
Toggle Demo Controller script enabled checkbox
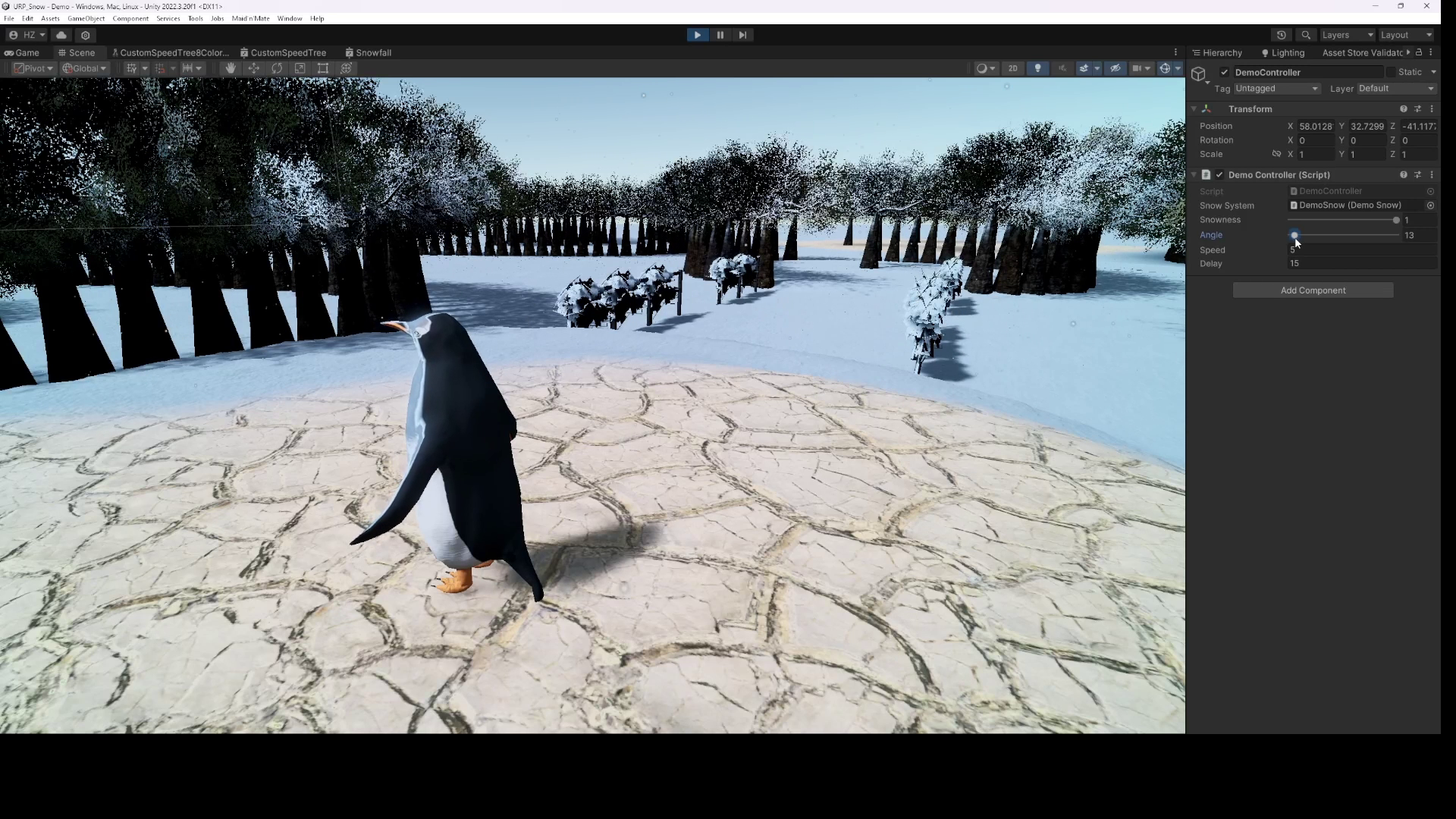[x=1219, y=175]
